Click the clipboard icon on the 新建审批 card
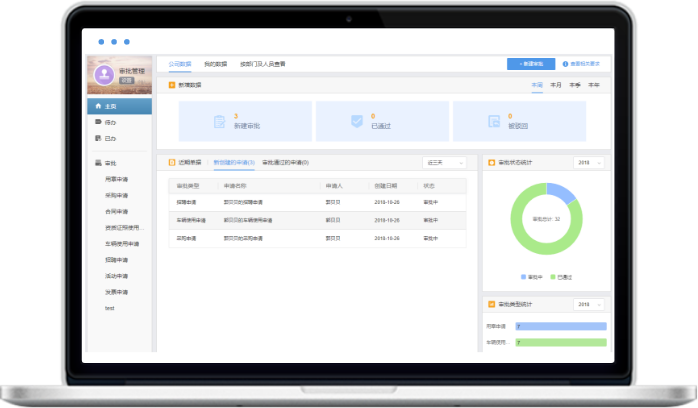 point(219,121)
